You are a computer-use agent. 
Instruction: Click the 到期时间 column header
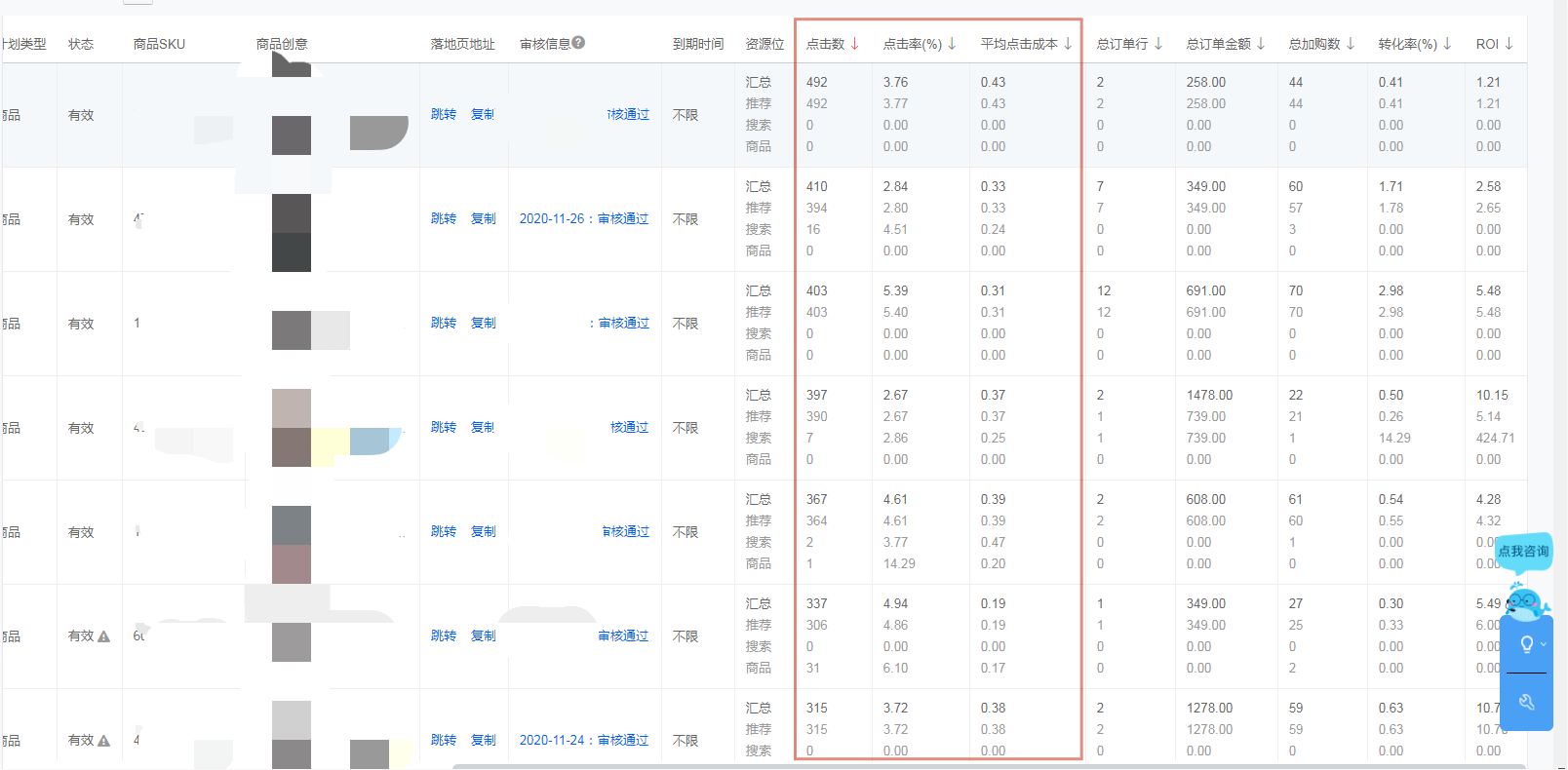coord(698,44)
